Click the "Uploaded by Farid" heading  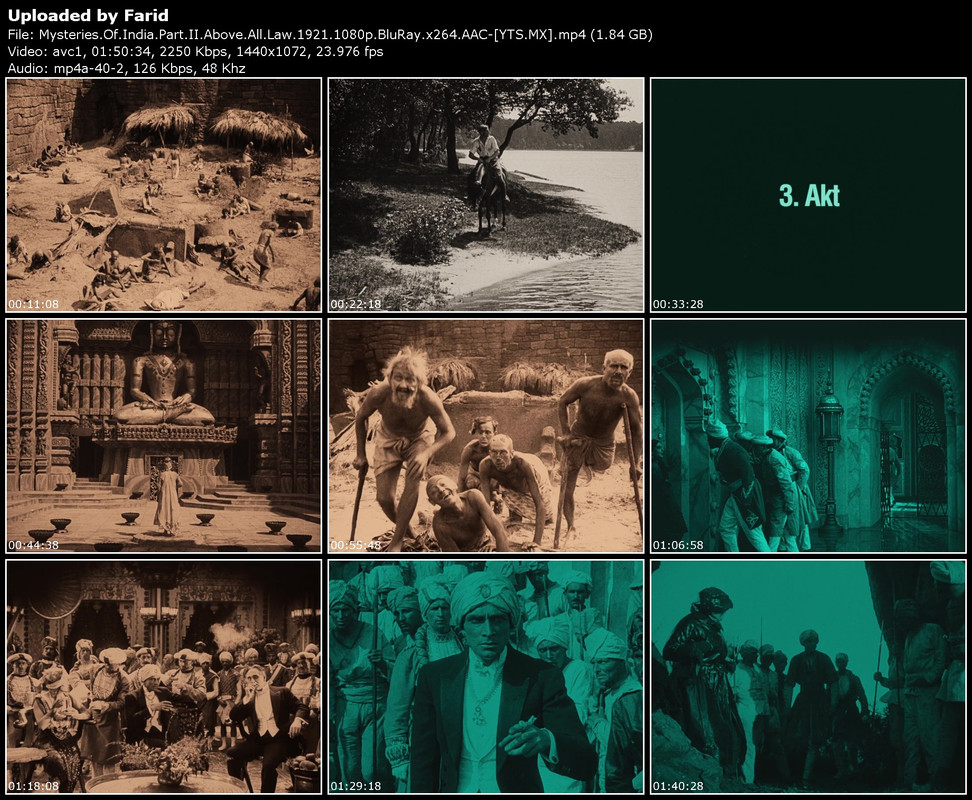click(x=88, y=15)
